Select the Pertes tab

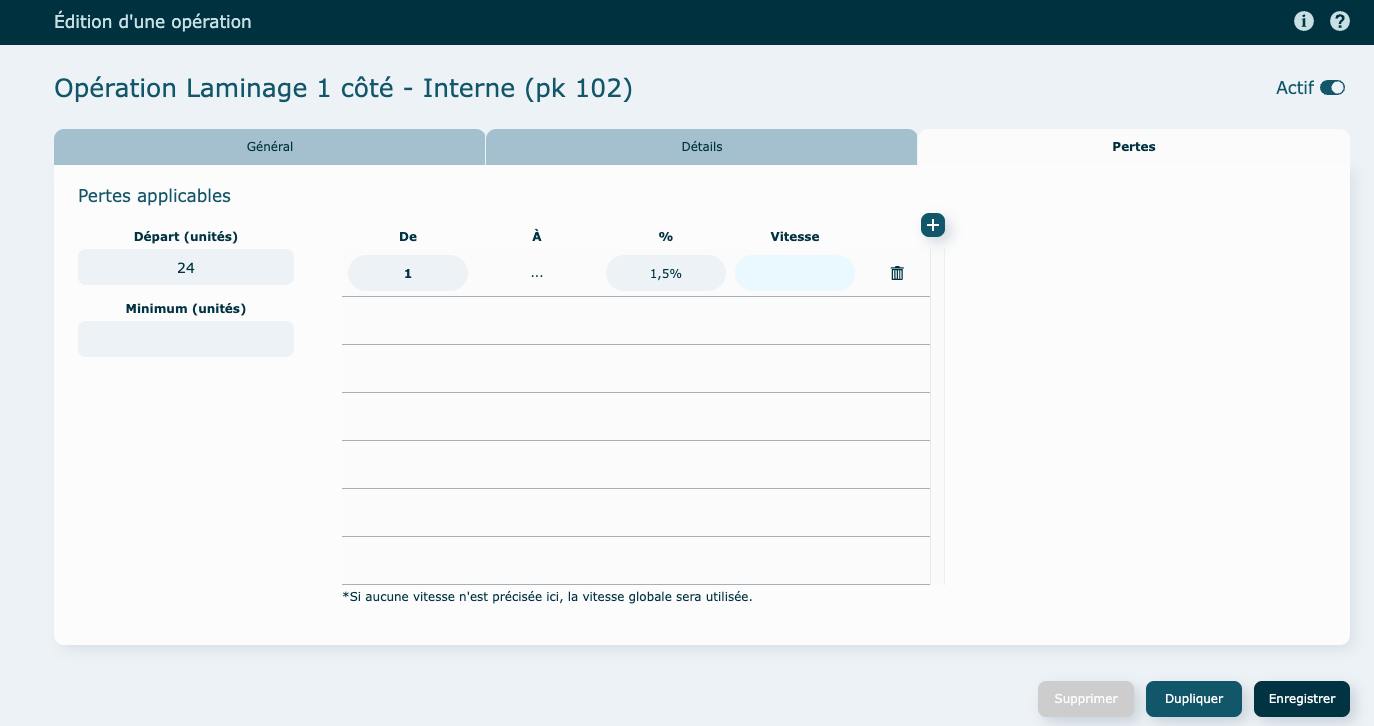point(1133,147)
